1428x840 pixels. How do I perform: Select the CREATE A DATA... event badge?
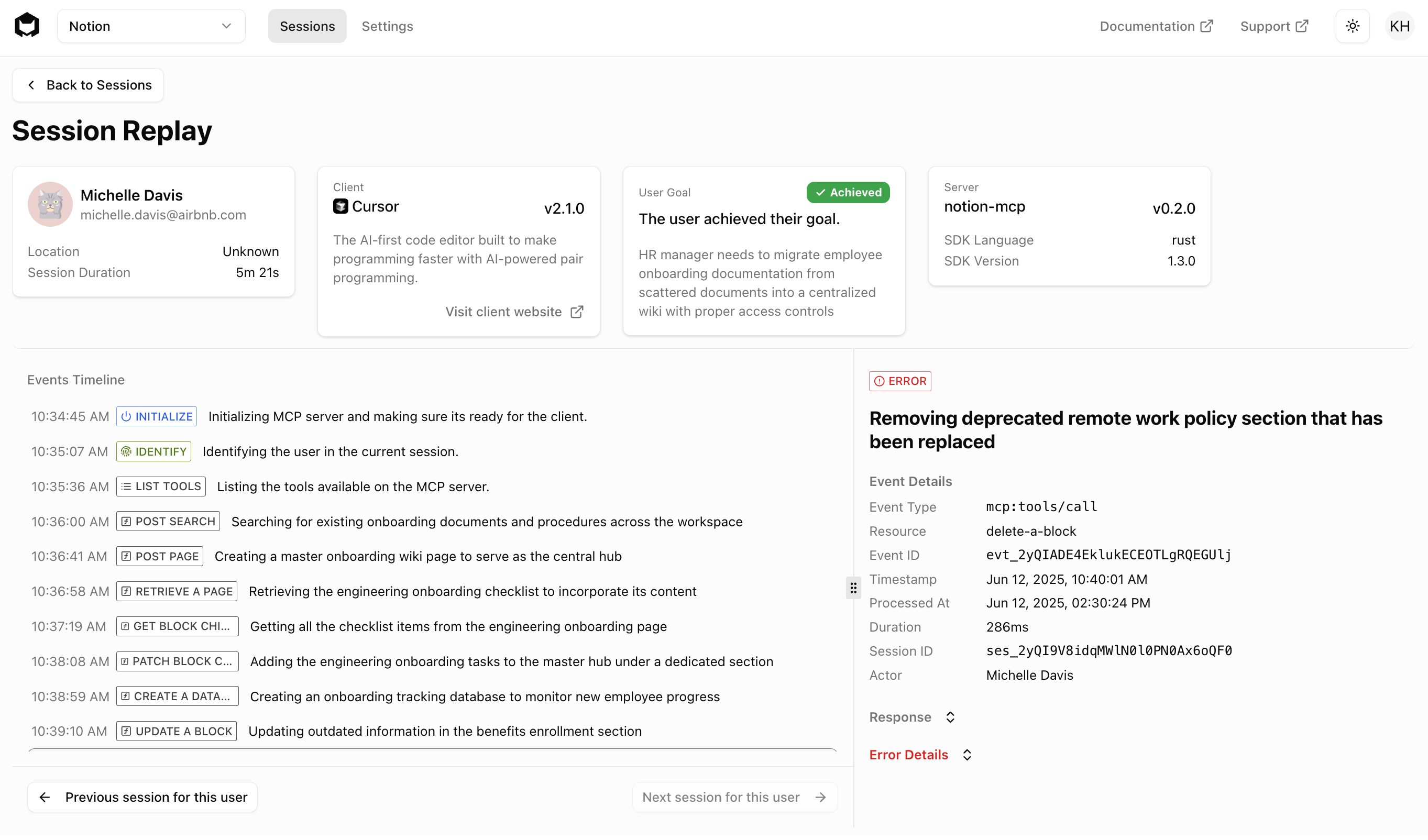[178, 697]
